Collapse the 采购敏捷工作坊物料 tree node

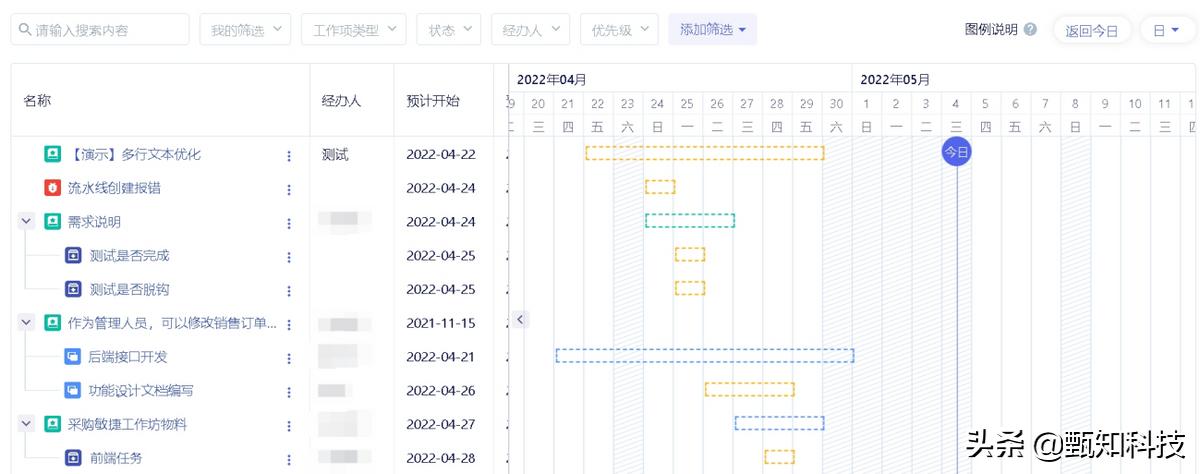(x=27, y=424)
